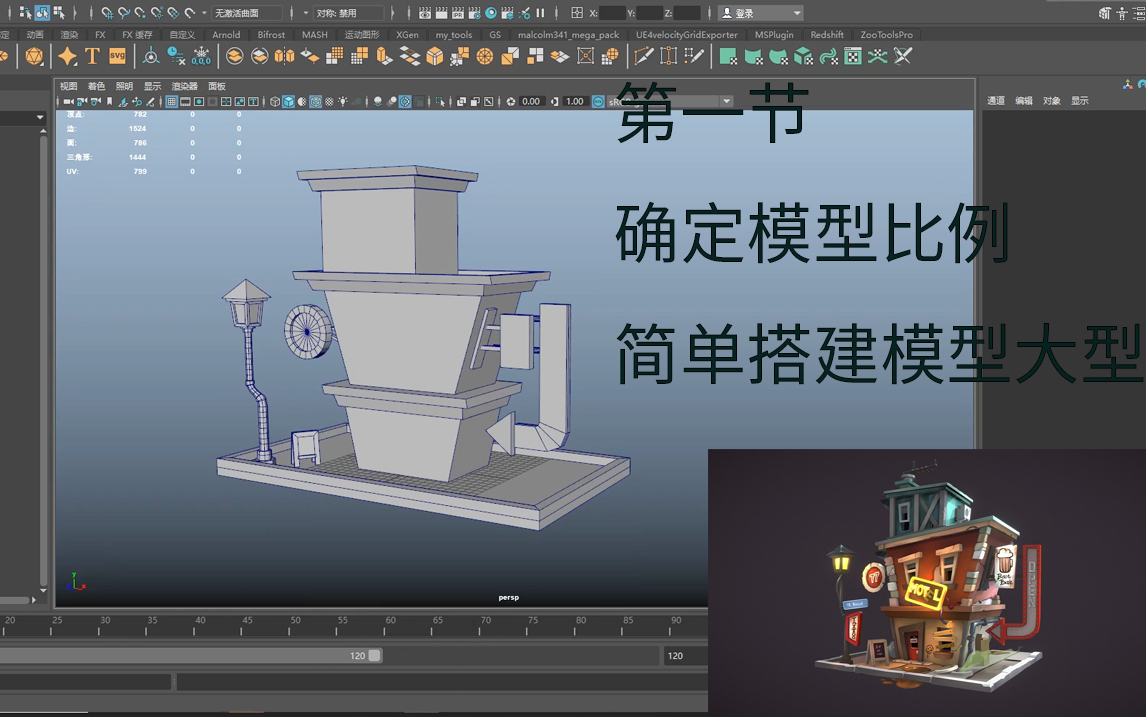The width and height of the screenshot is (1146, 717).
Task: Click the pause icon in the status line
Action: 540,13
